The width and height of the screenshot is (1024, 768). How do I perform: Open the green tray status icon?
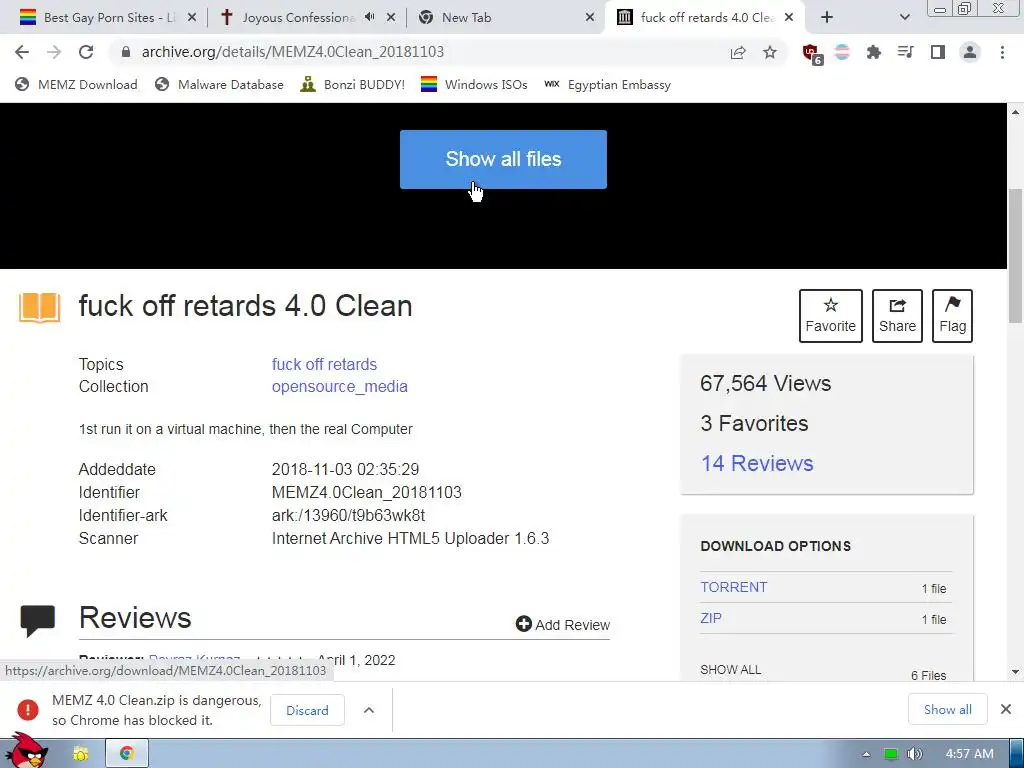pyautogui.click(x=891, y=754)
